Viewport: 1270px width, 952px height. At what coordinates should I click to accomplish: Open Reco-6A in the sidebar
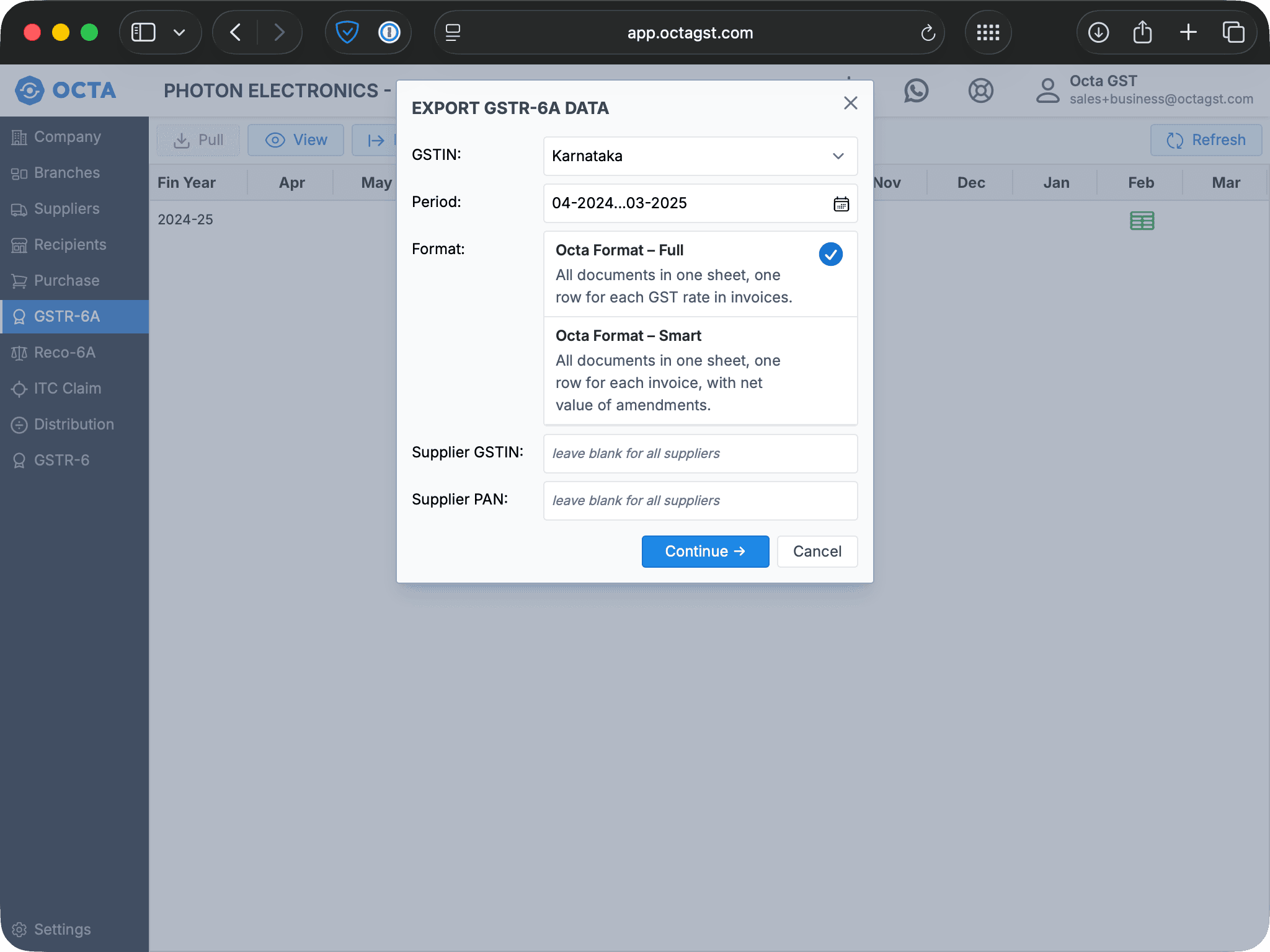(x=64, y=353)
